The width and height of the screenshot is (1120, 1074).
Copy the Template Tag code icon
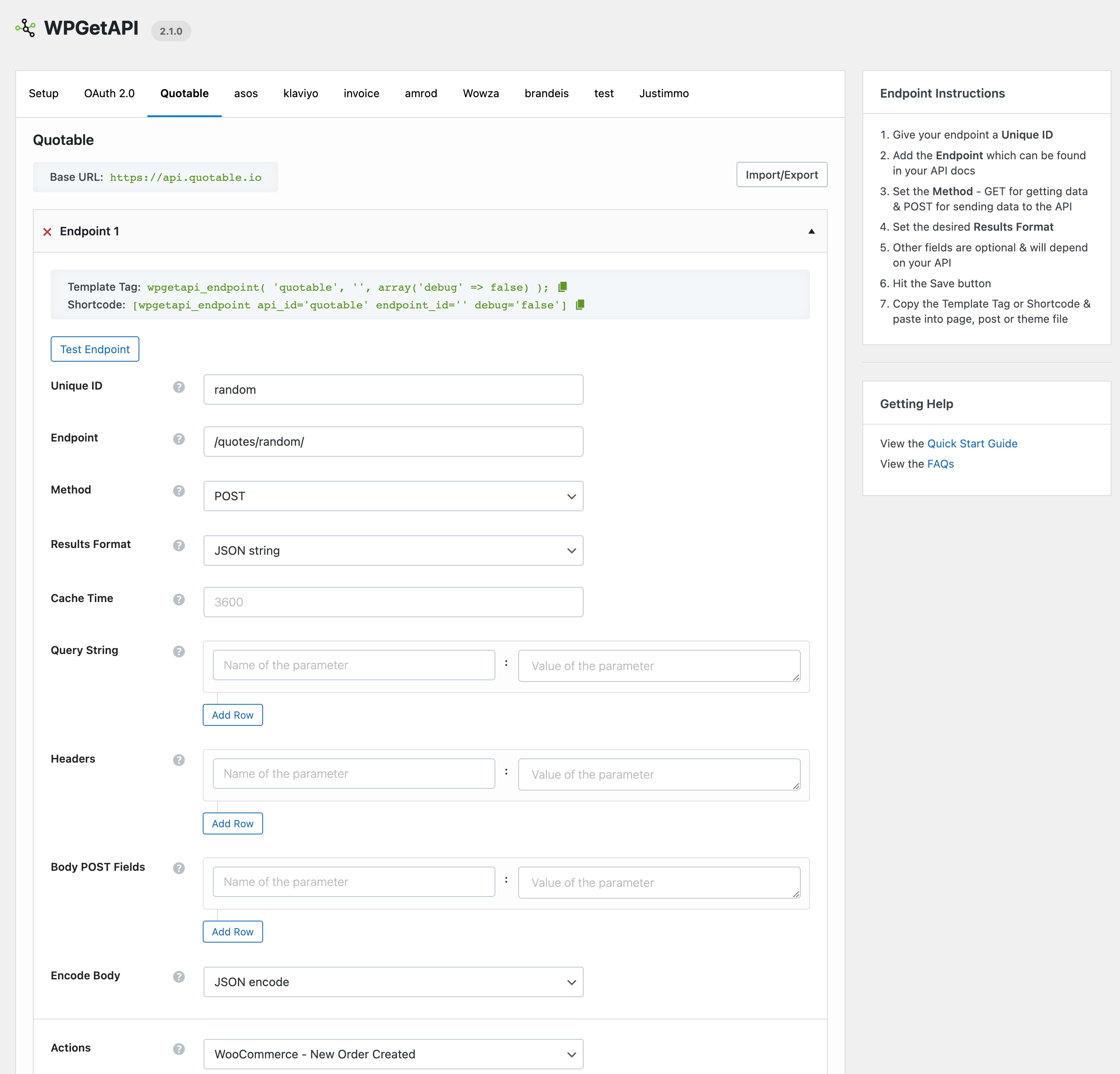tap(562, 287)
